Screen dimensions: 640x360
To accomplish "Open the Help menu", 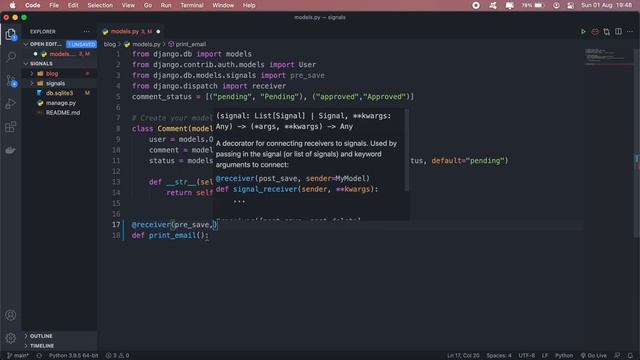I will 249,5.
